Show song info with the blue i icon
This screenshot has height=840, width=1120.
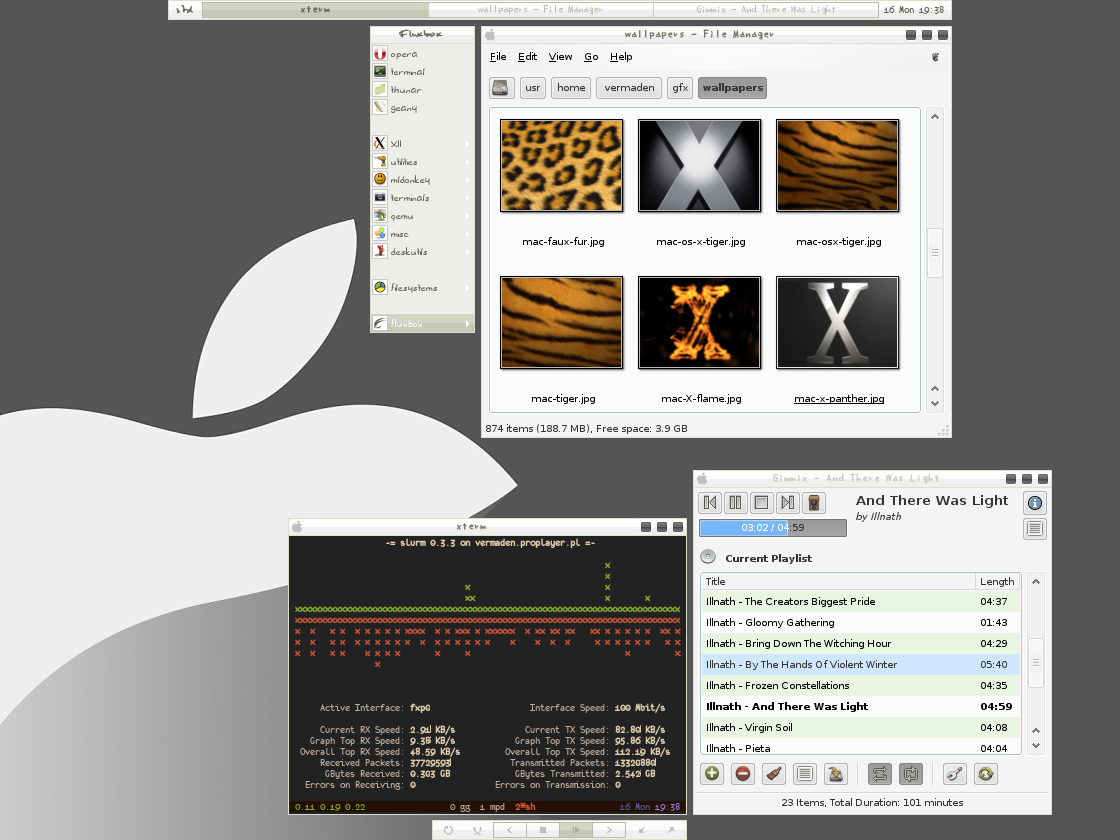pos(1034,503)
